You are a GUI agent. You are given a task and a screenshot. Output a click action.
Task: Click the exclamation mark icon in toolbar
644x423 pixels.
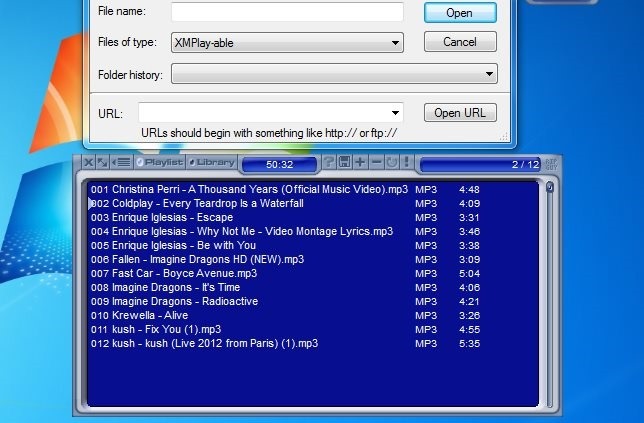(x=407, y=163)
